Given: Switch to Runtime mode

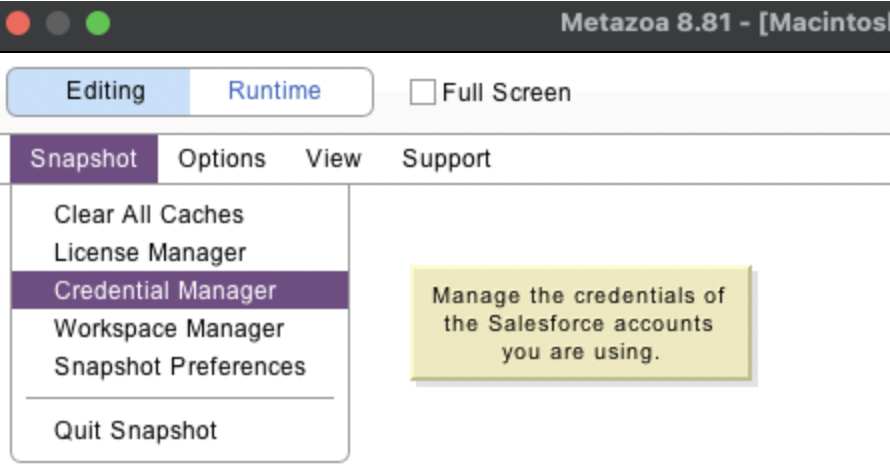Looking at the screenshot, I should (x=274, y=92).
